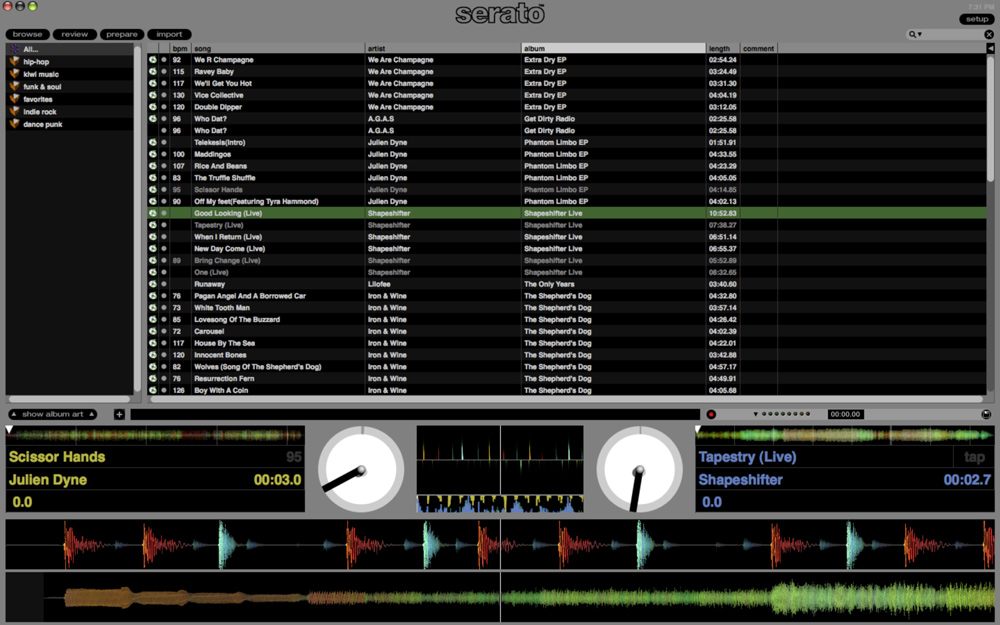Click the indie rock crate icon
Screen dimensions: 1000x625
[15, 112]
